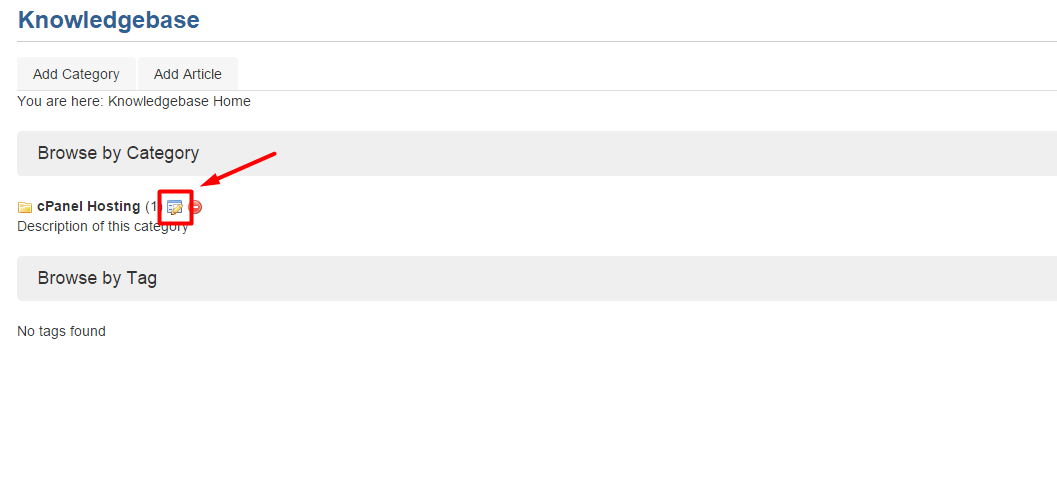Open the Add Category tab
Screen dimensions: 1057x477
(x=76, y=74)
